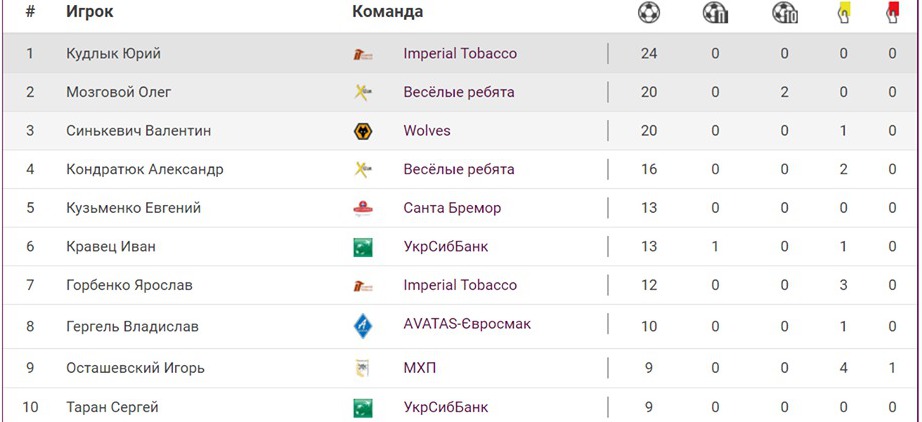Open Imperial Tobacco link in Горбенко Ярослав's row
The image size is (922, 422).
coord(460,285)
